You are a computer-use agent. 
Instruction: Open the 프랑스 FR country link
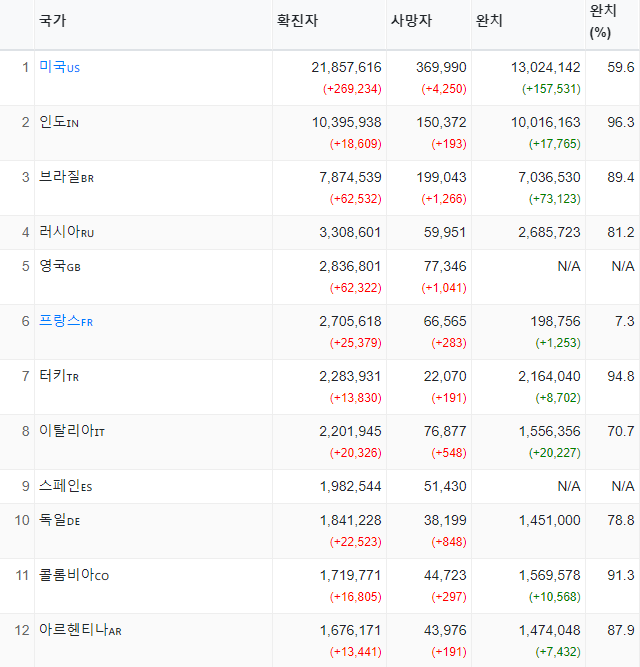pyautogui.click(x=65, y=321)
